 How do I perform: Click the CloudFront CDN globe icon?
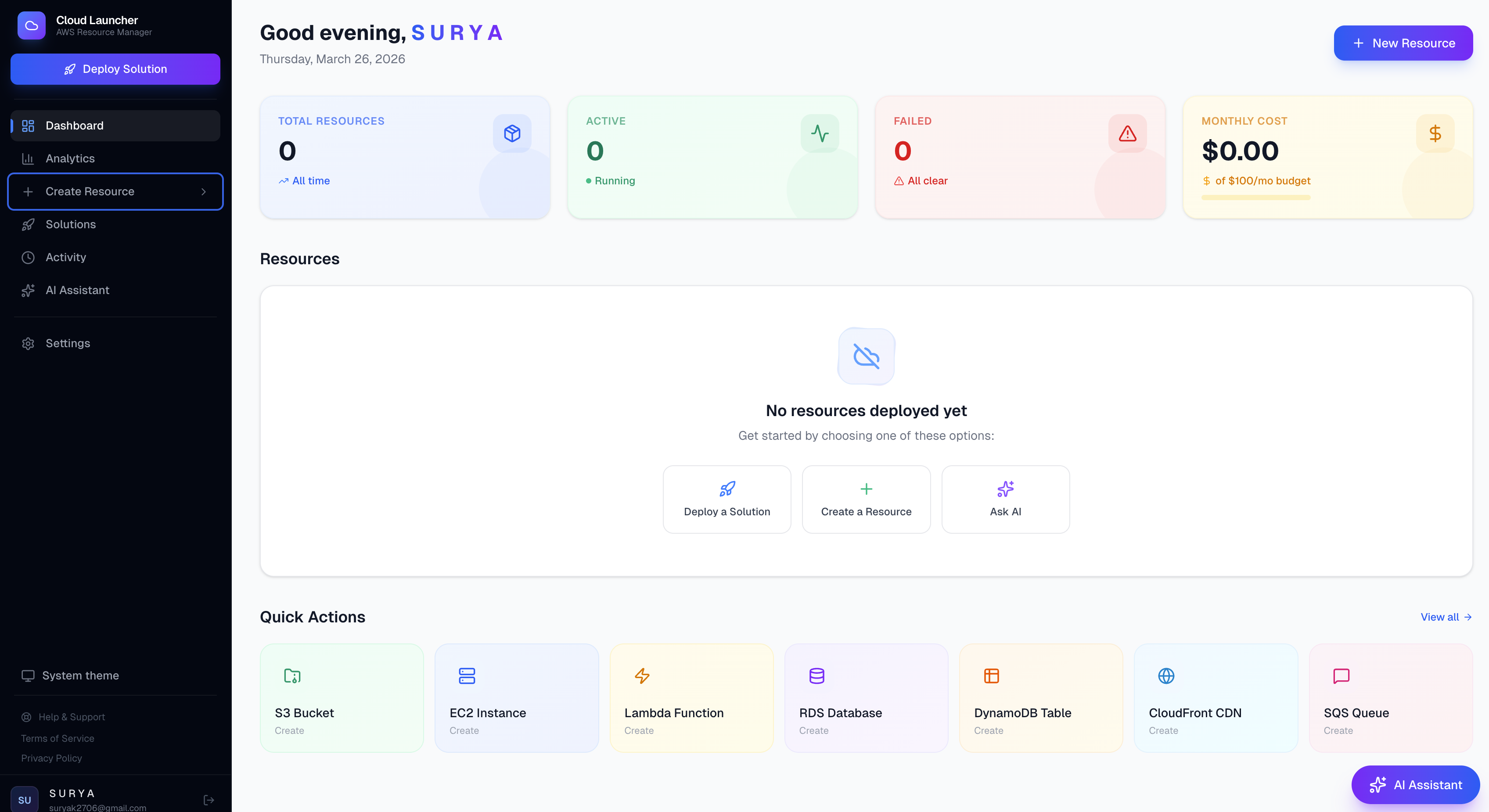click(x=1166, y=675)
